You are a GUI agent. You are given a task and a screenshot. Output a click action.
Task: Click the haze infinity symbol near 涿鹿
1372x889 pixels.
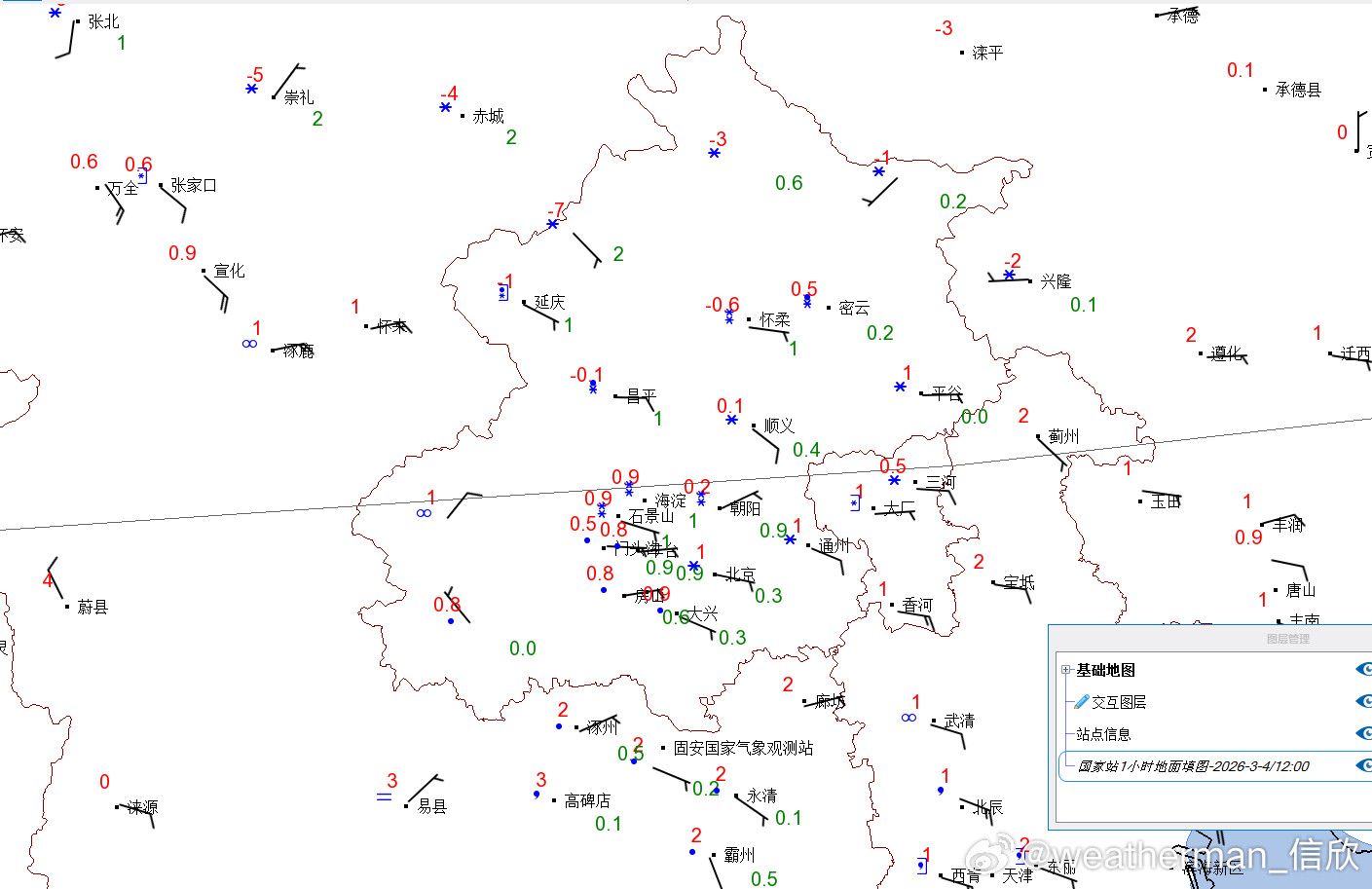(x=249, y=343)
